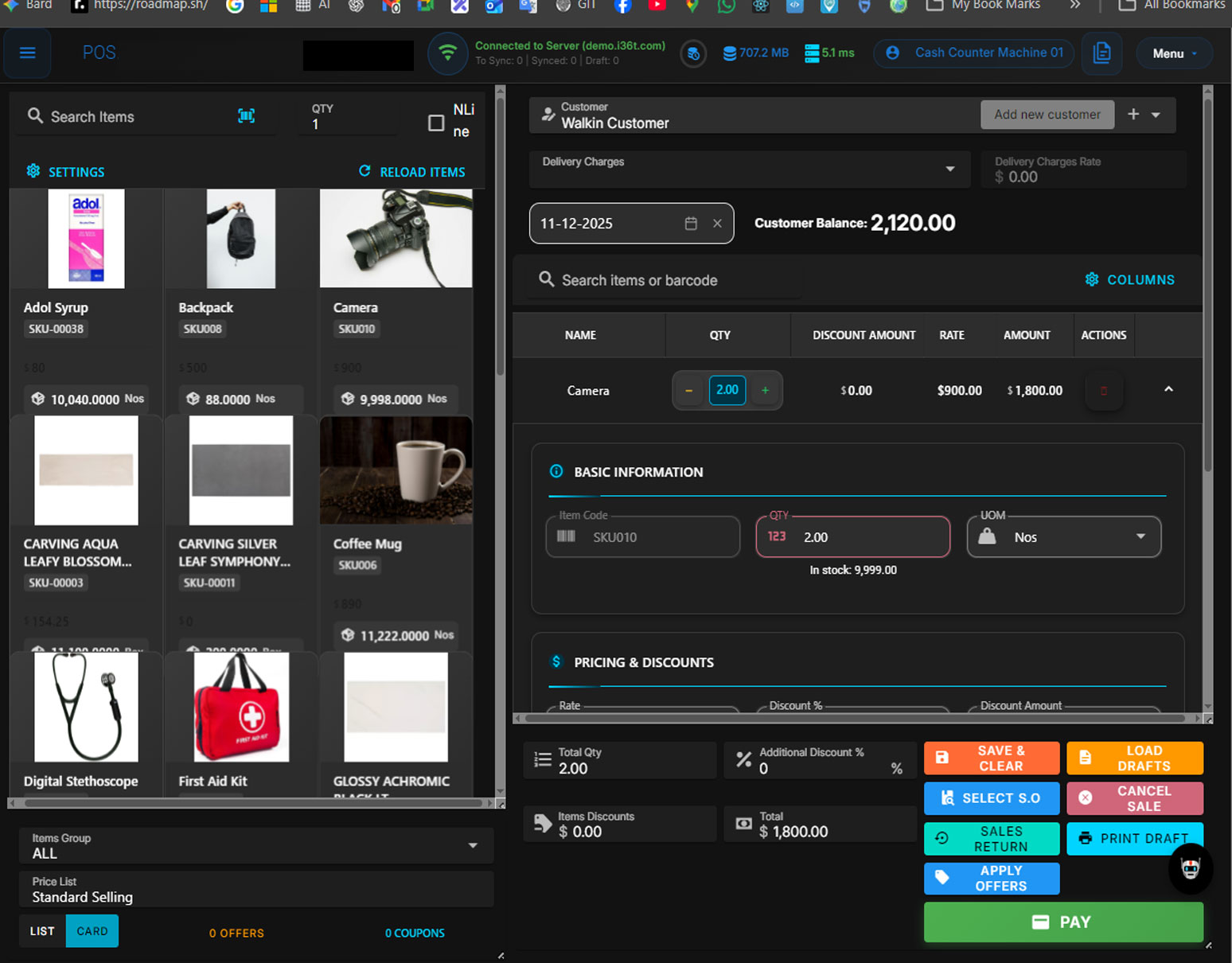Click the Wi-Fi connection status icon

click(x=448, y=53)
